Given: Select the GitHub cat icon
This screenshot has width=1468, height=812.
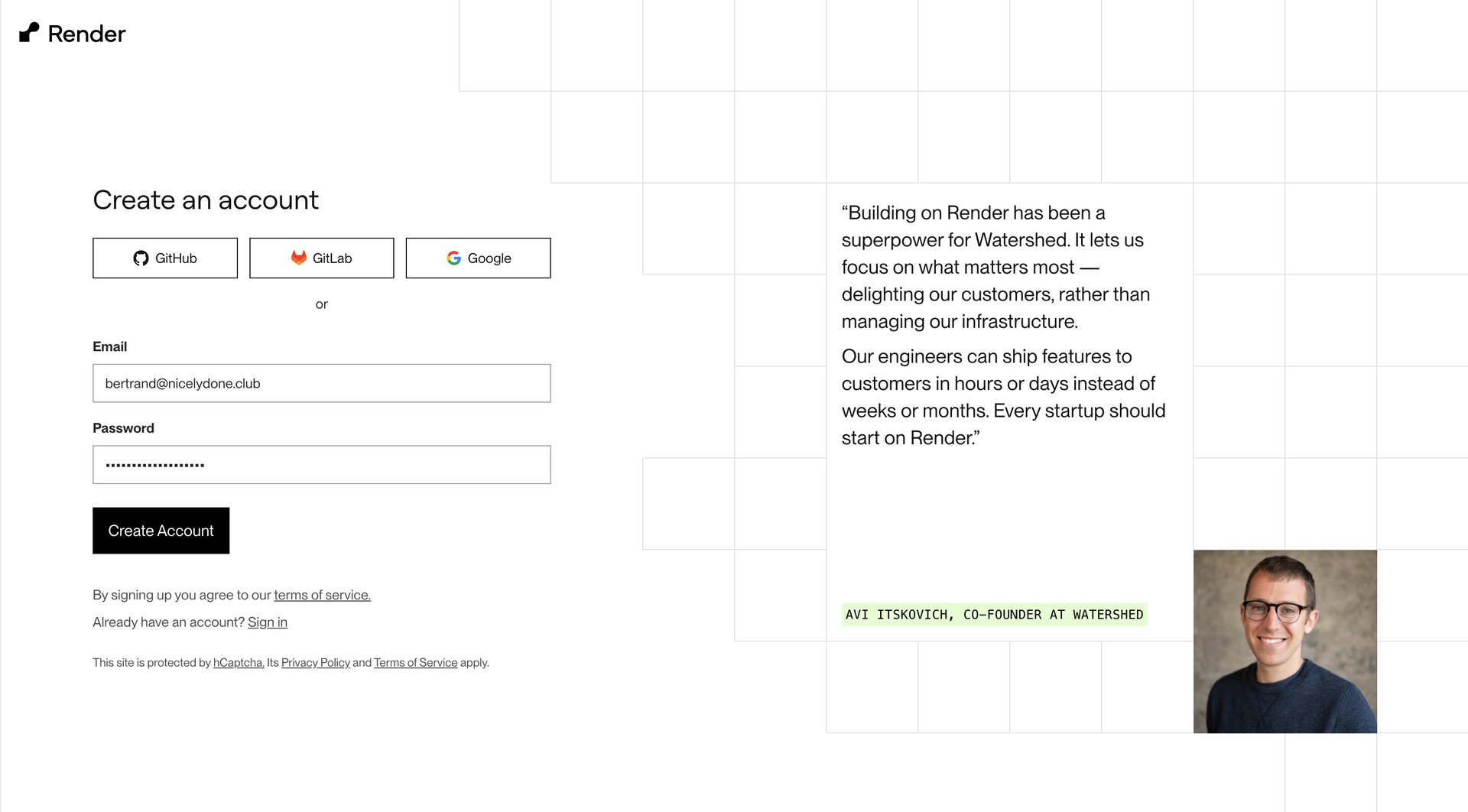Looking at the screenshot, I should coord(141,258).
